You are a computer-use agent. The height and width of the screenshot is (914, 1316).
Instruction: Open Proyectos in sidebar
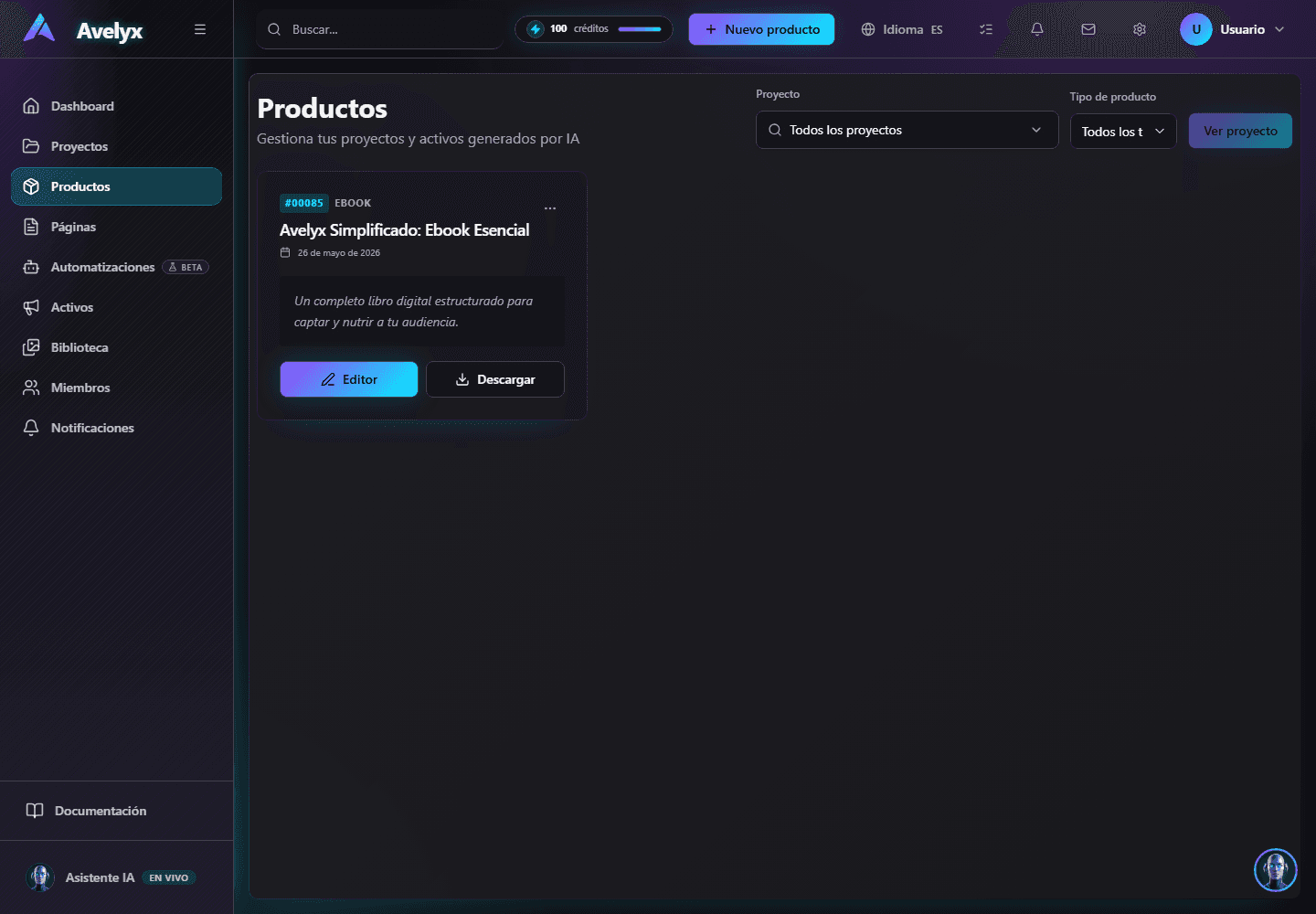coord(116,146)
